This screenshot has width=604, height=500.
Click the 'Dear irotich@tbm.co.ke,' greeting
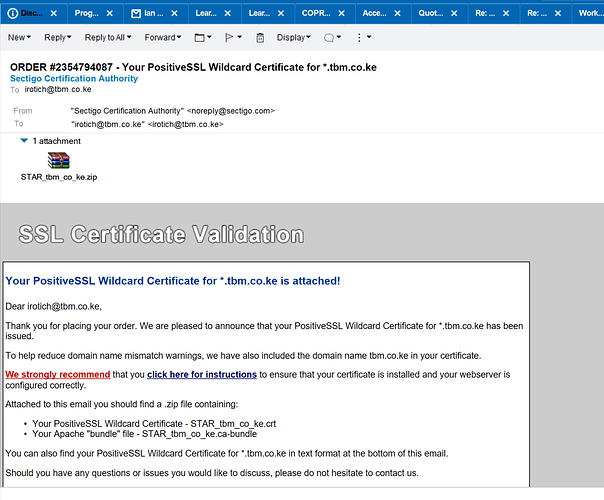pyautogui.click(x=54, y=306)
